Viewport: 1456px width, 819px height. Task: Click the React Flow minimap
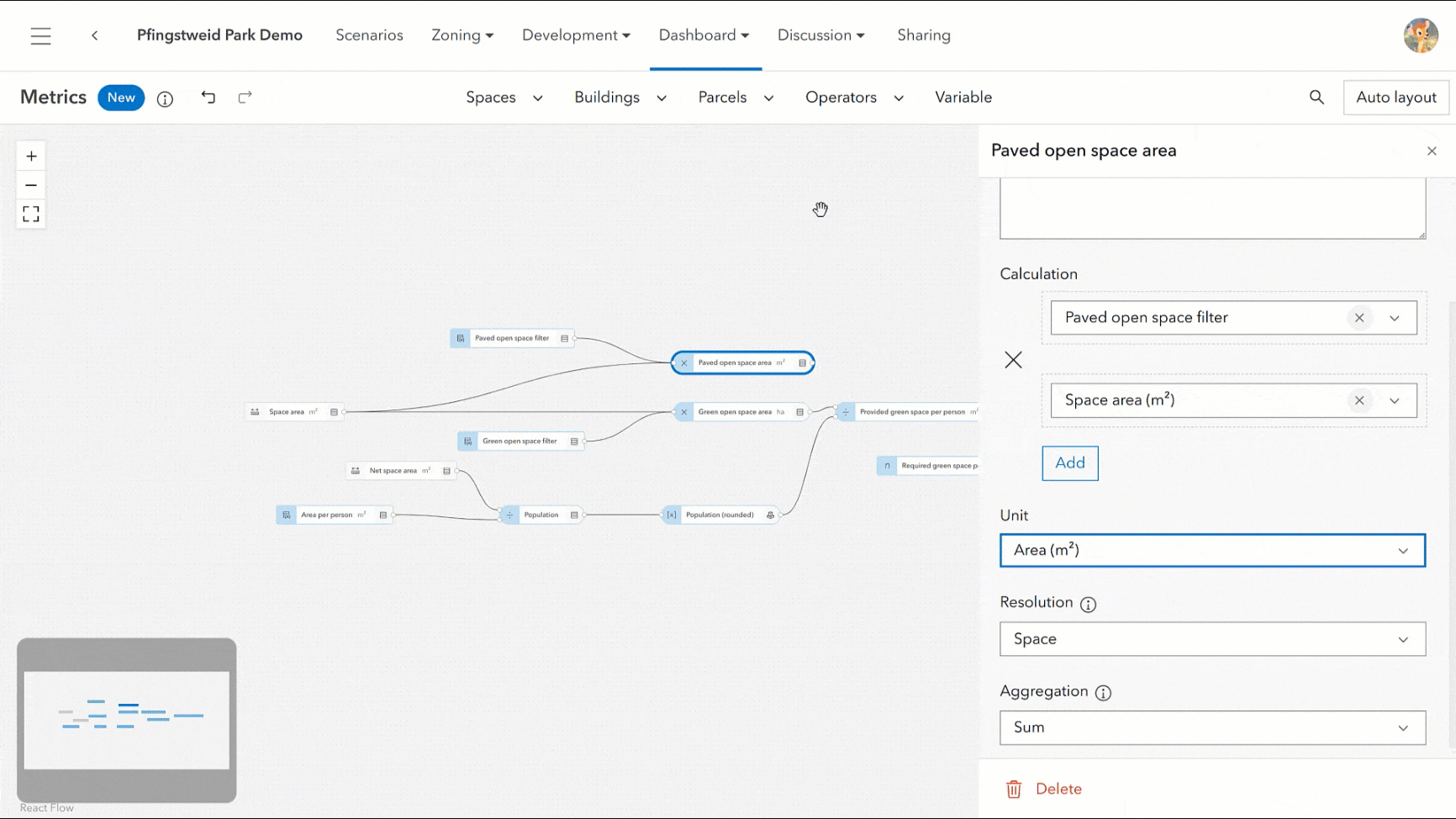(126, 720)
